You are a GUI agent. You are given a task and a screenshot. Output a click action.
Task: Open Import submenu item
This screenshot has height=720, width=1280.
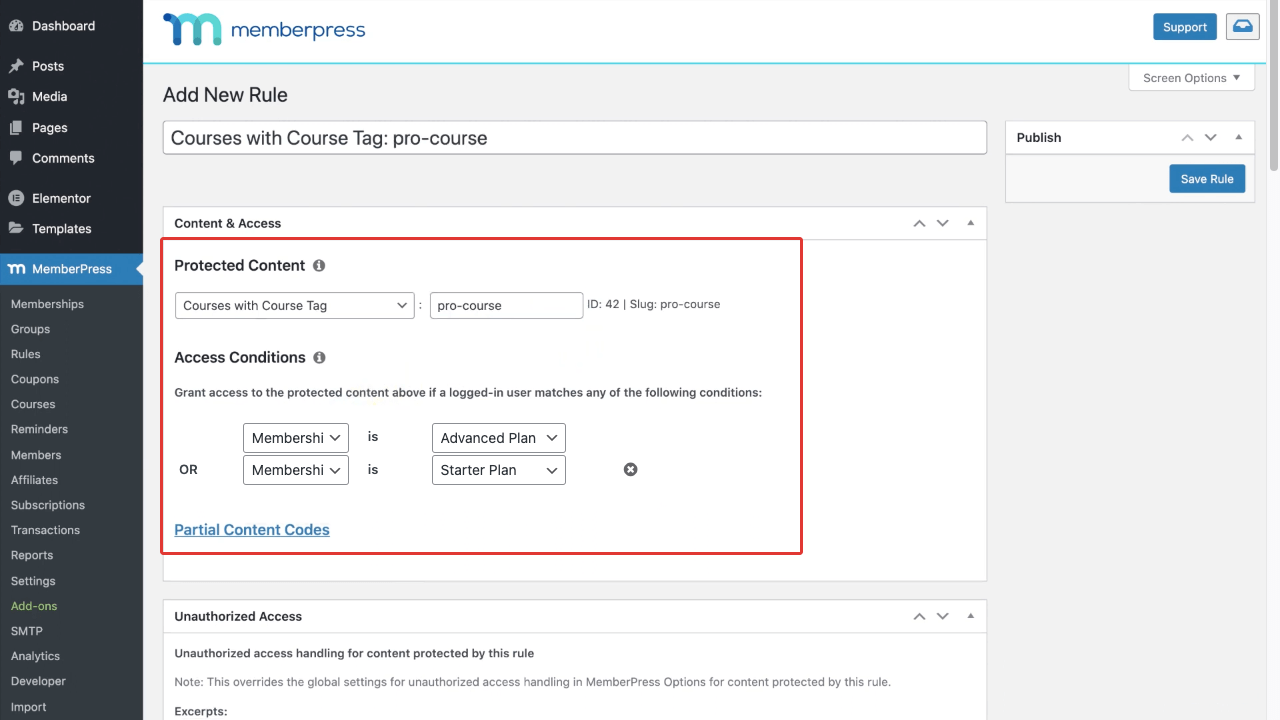point(29,707)
